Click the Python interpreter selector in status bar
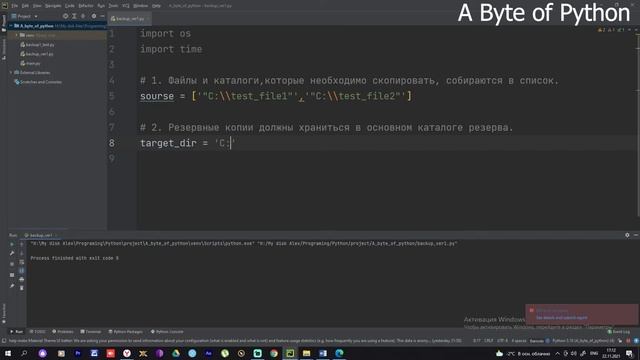This screenshot has height=360, width=640. (x=583, y=341)
